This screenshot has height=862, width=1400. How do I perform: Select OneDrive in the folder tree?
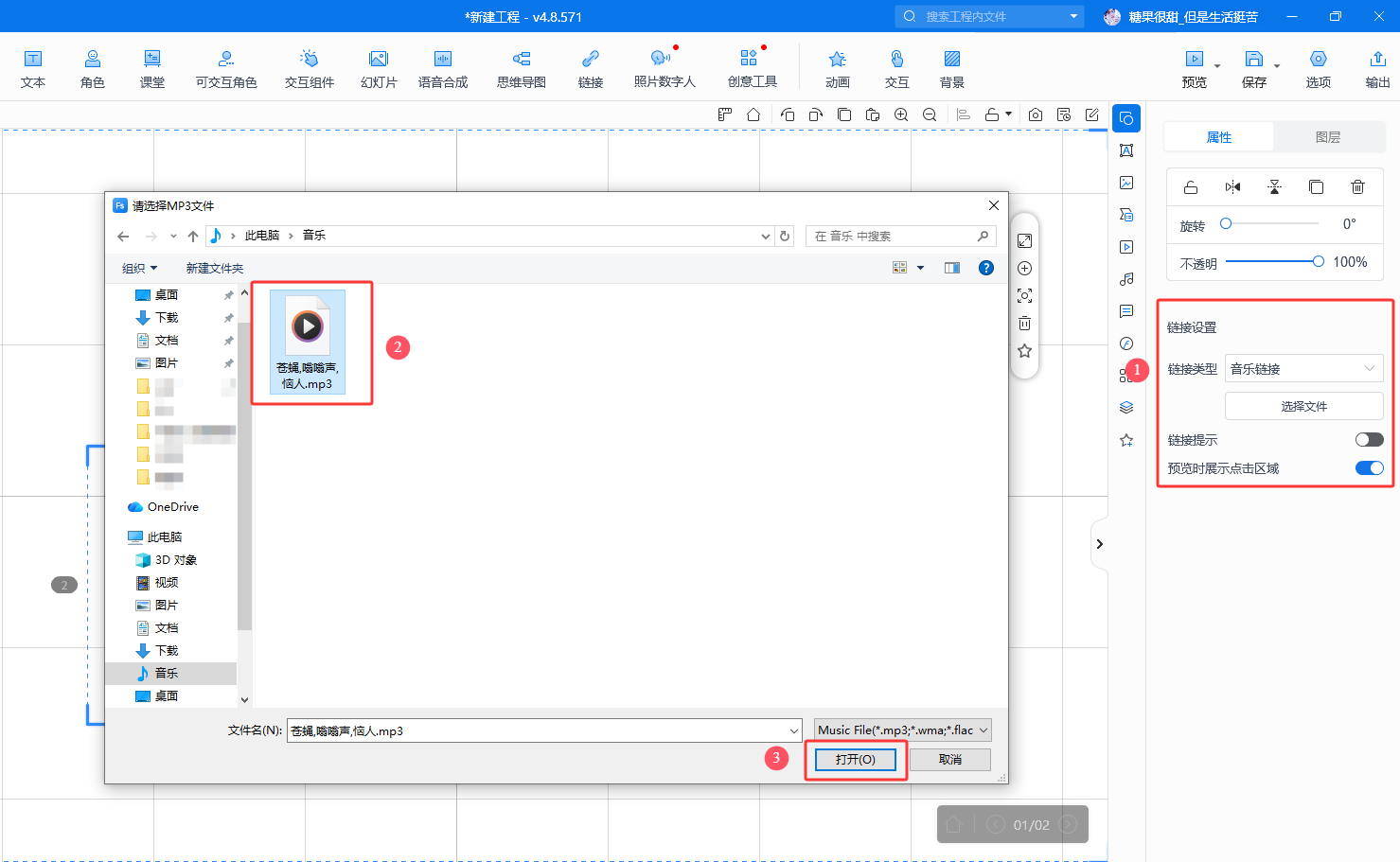[x=172, y=507]
